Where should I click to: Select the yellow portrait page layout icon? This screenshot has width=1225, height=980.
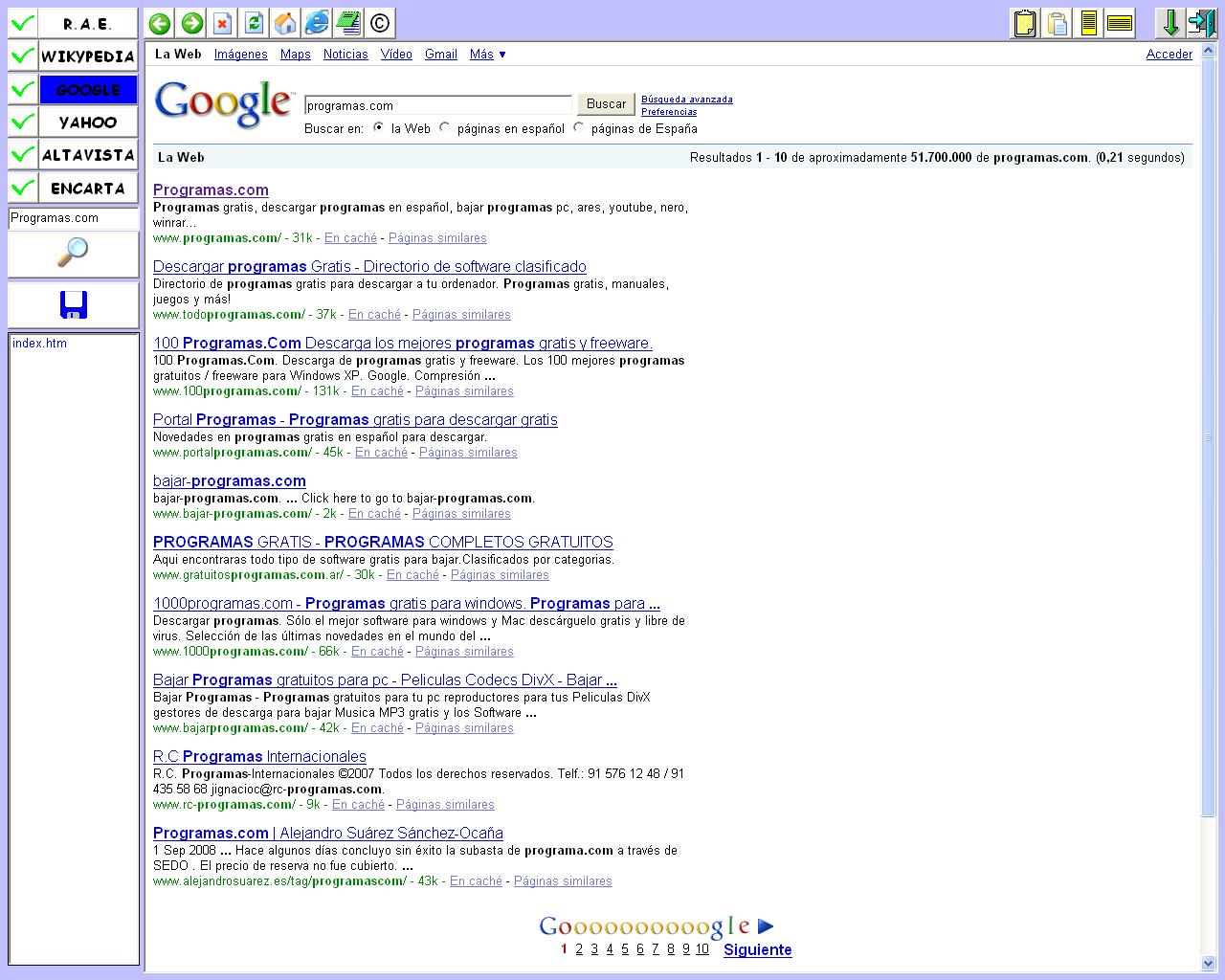coord(1088,23)
